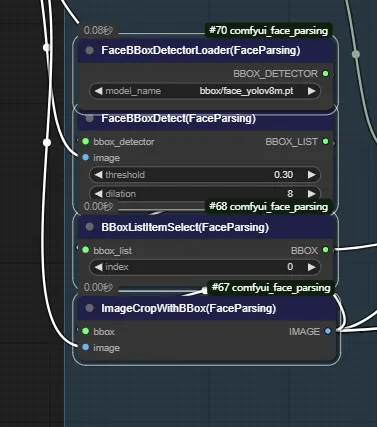Screen dimensions: 377x427
Task: Click the dilation value 8
Action: point(290,194)
